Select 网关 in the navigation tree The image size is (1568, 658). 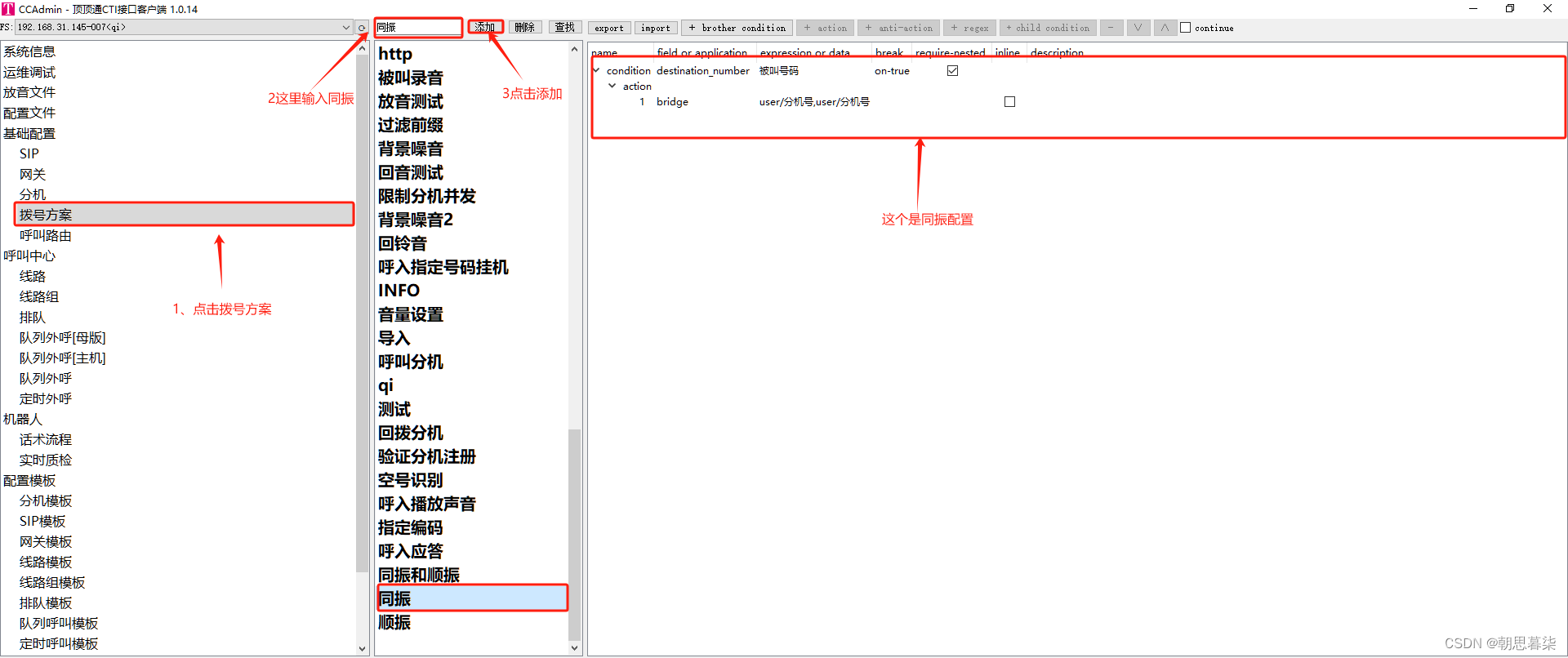click(33, 174)
